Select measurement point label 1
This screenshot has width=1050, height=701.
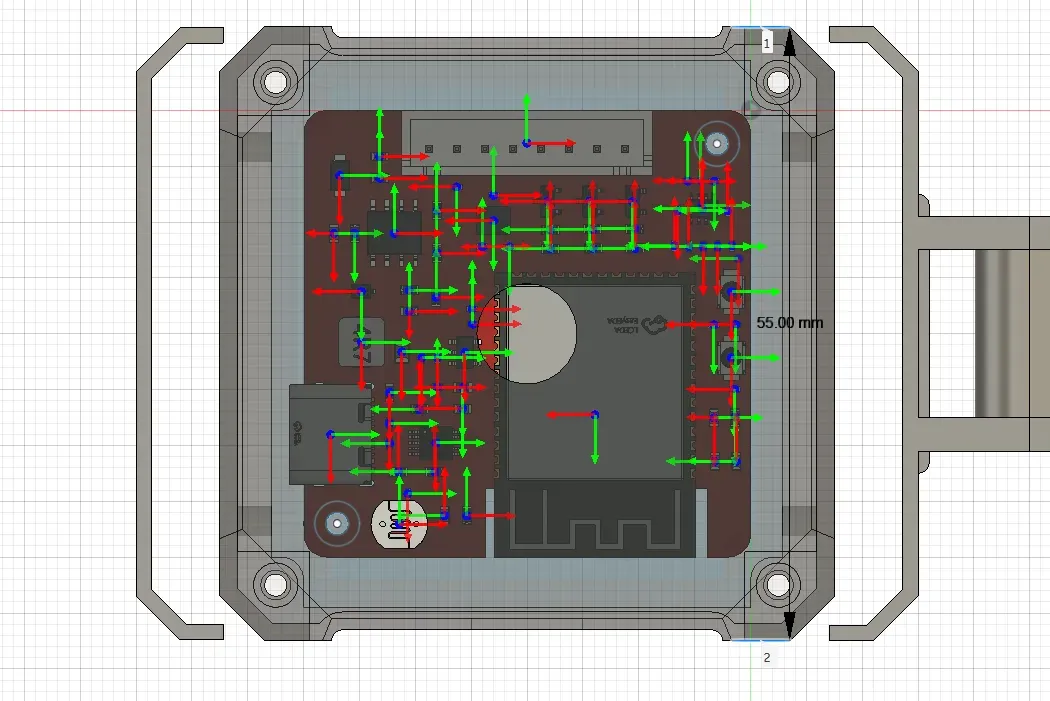coord(767,44)
